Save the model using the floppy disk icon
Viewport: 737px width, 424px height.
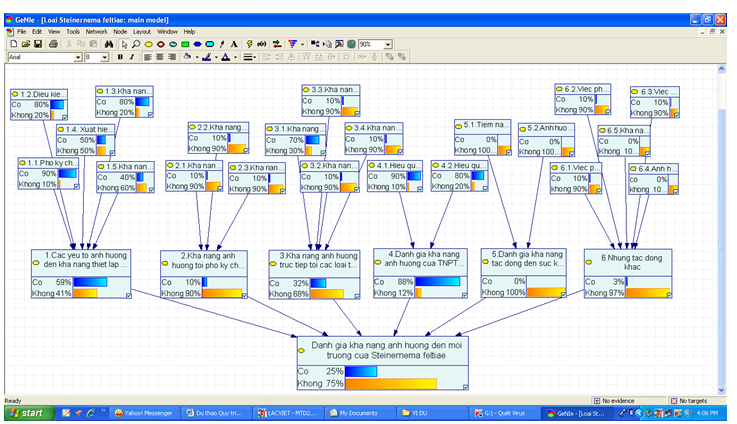(38, 44)
